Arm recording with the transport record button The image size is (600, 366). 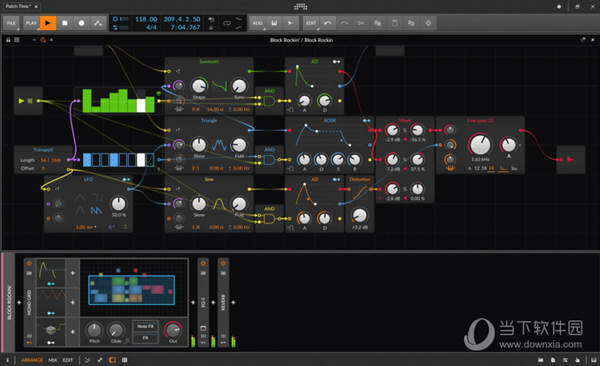click(x=81, y=23)
